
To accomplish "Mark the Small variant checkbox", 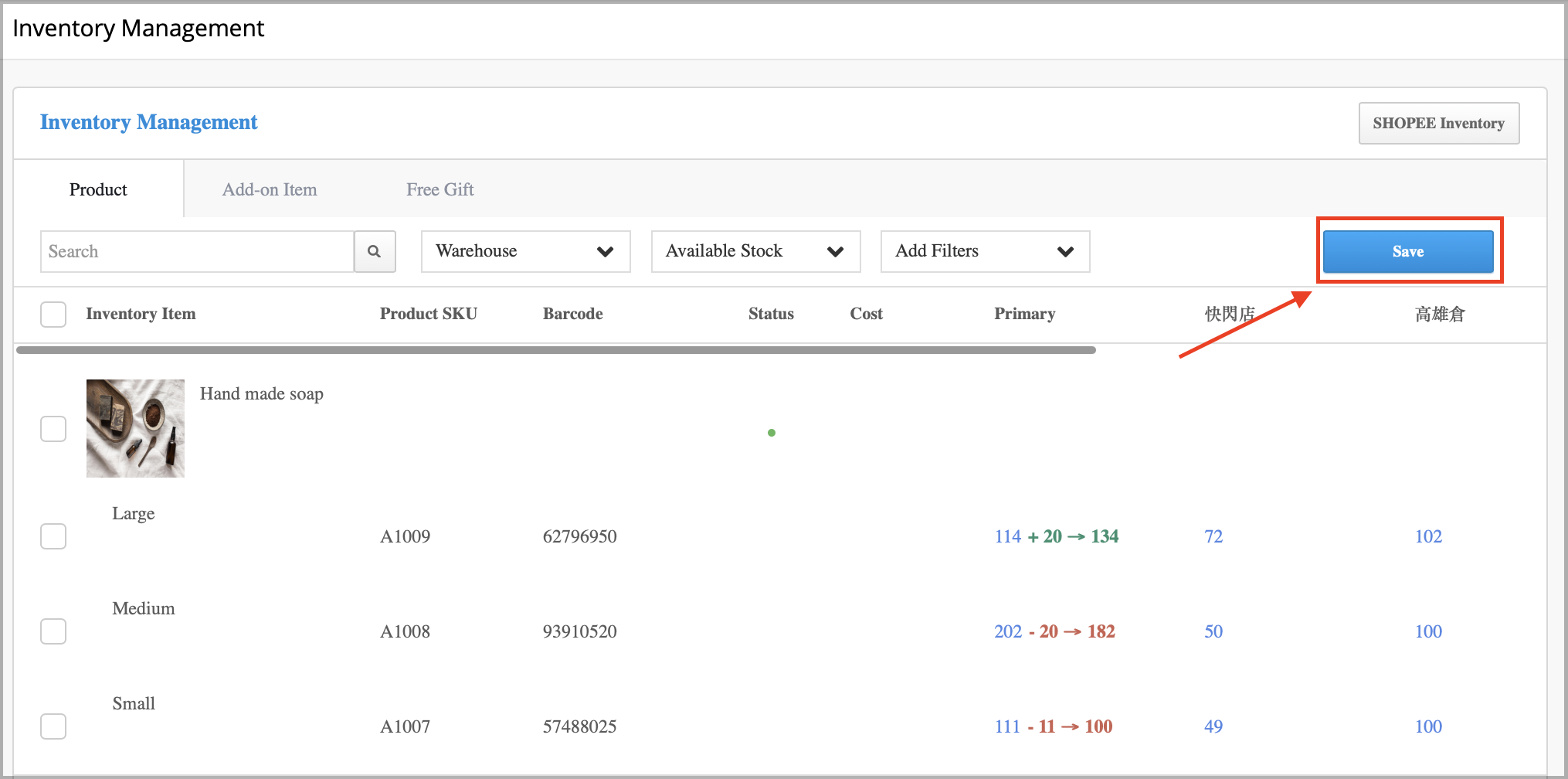I will click(x=53, y=726).
